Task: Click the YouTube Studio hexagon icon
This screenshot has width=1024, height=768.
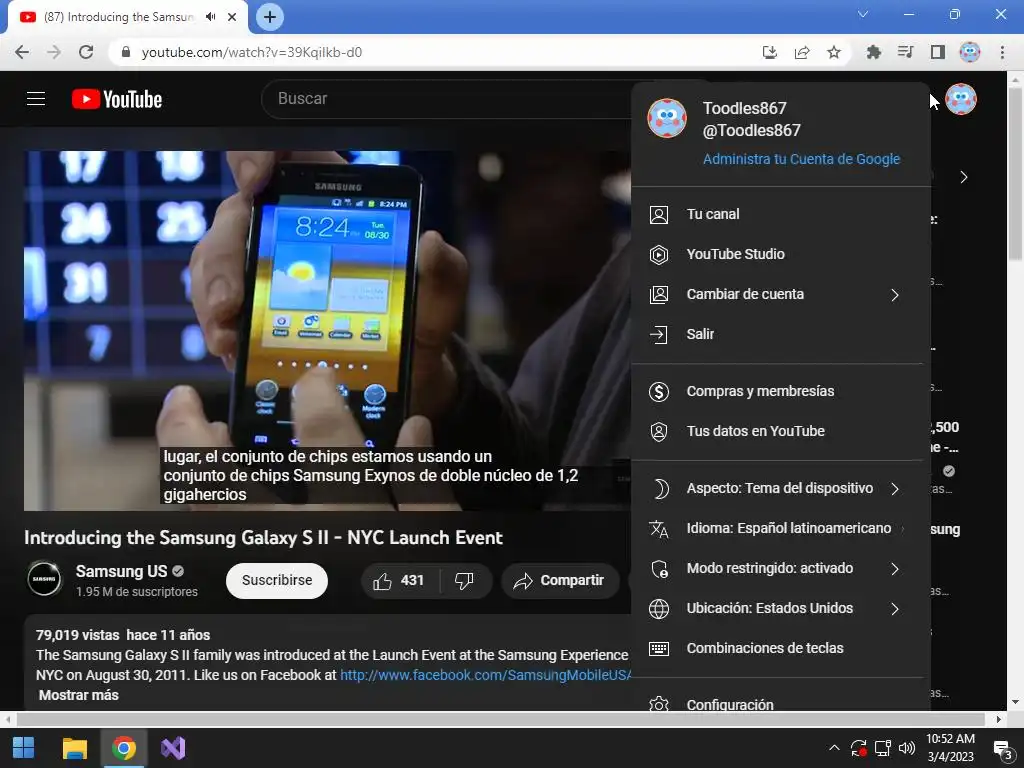Action: [659, 254]
